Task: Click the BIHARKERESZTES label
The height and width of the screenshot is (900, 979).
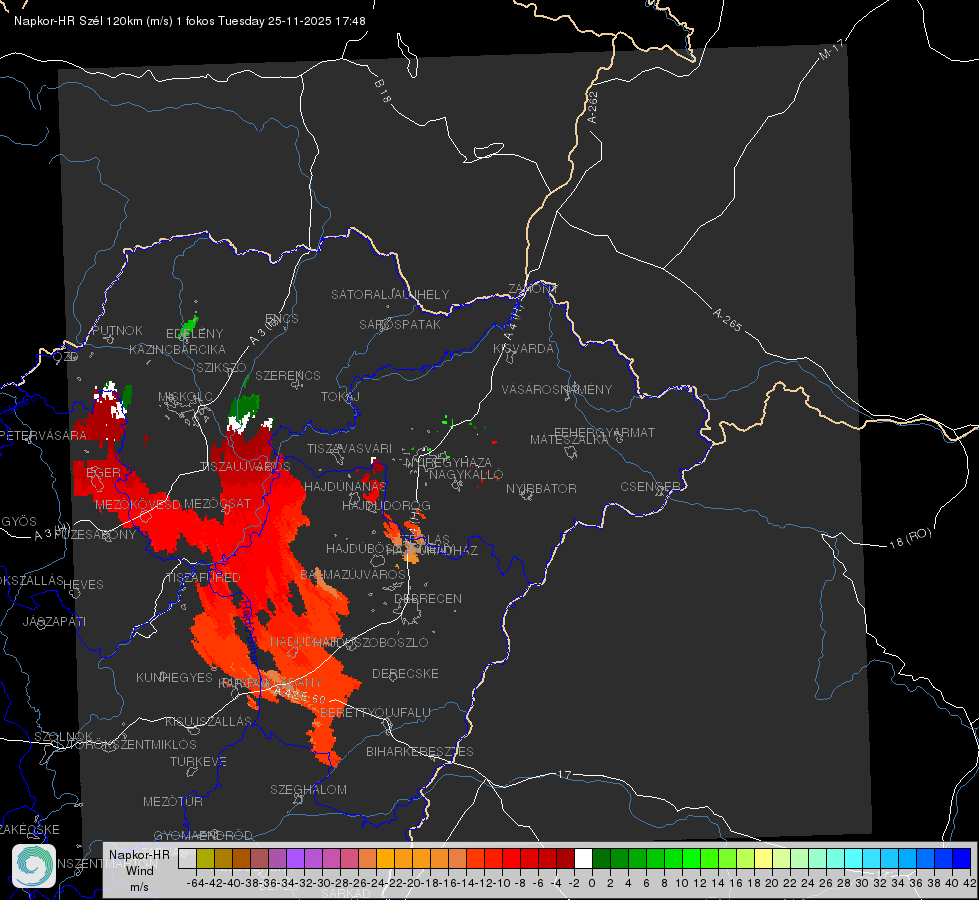Action: coord(420,751)
